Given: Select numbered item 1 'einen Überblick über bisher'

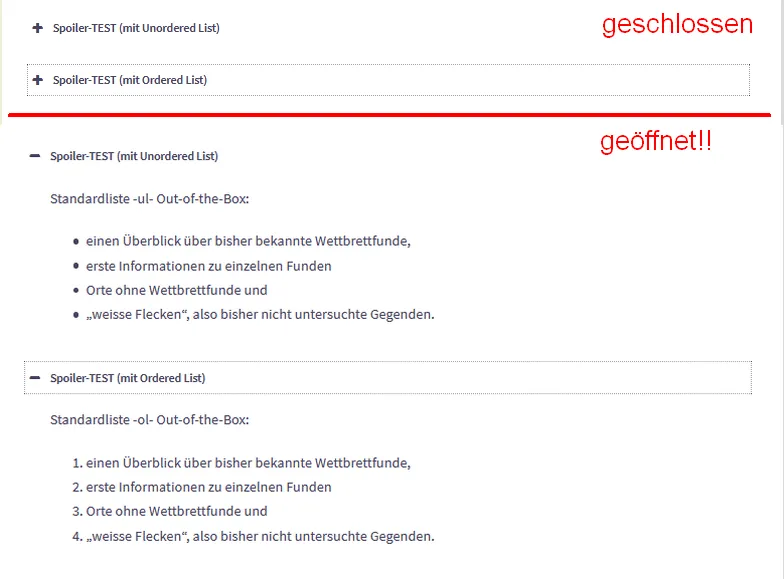Looking at the screenshot, I should (242, 463).
